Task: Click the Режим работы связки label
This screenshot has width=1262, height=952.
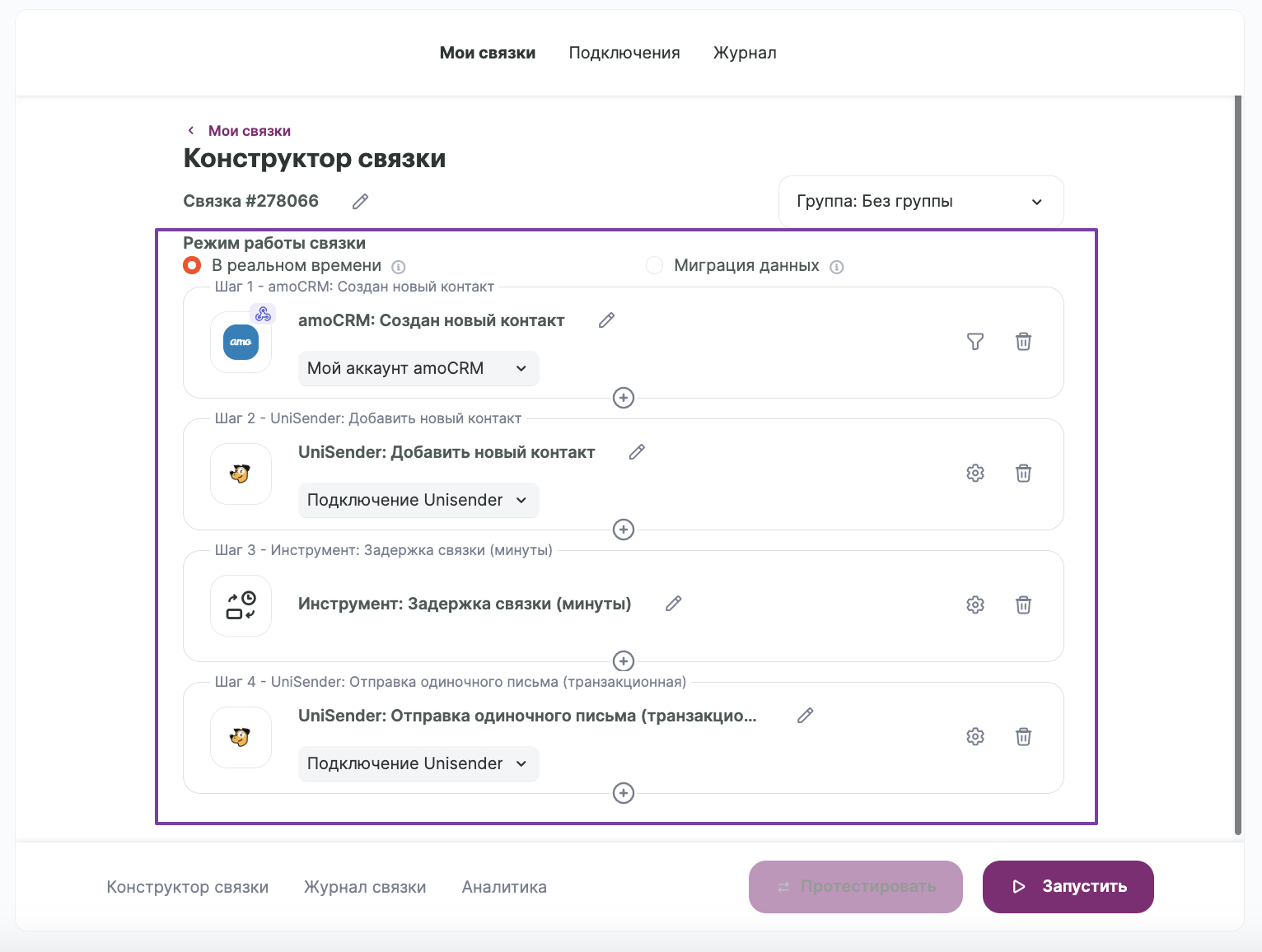Action: [274, 243]
